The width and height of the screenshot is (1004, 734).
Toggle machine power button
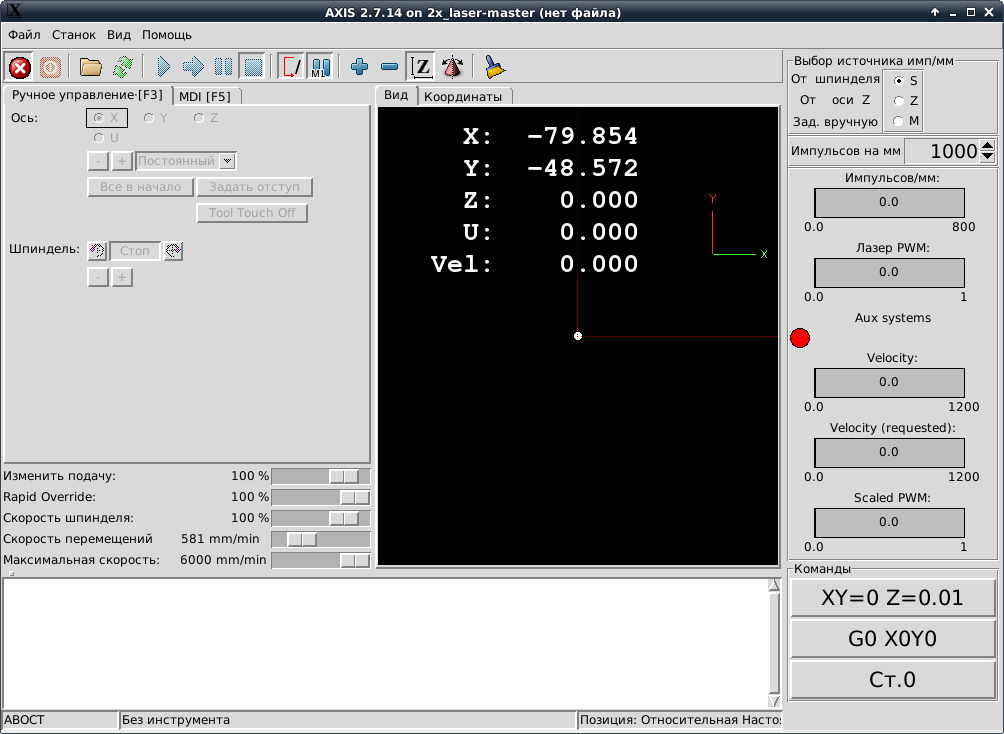tap(50, 67)
